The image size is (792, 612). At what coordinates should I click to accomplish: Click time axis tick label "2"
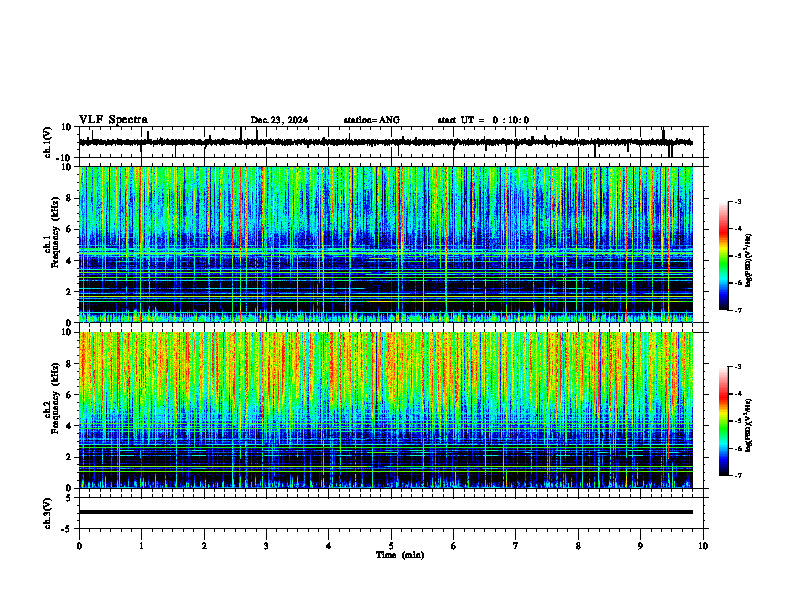[x=204, y=546]
